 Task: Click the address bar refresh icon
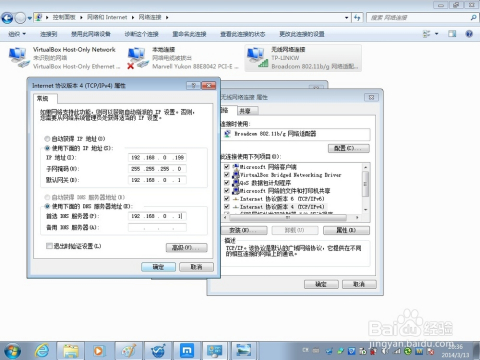(x=357, y=18)
